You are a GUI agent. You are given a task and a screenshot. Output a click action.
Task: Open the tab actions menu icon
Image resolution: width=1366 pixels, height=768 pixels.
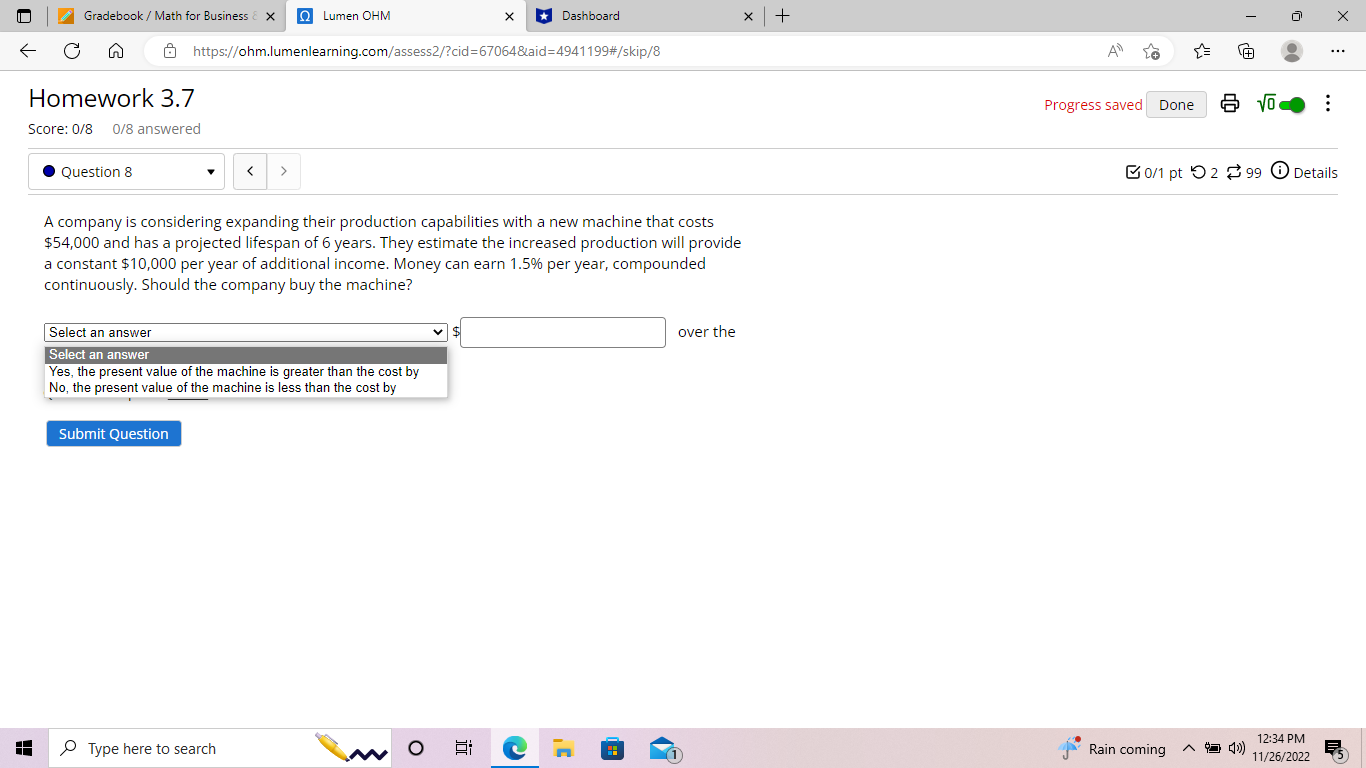[x=24, y=16]
